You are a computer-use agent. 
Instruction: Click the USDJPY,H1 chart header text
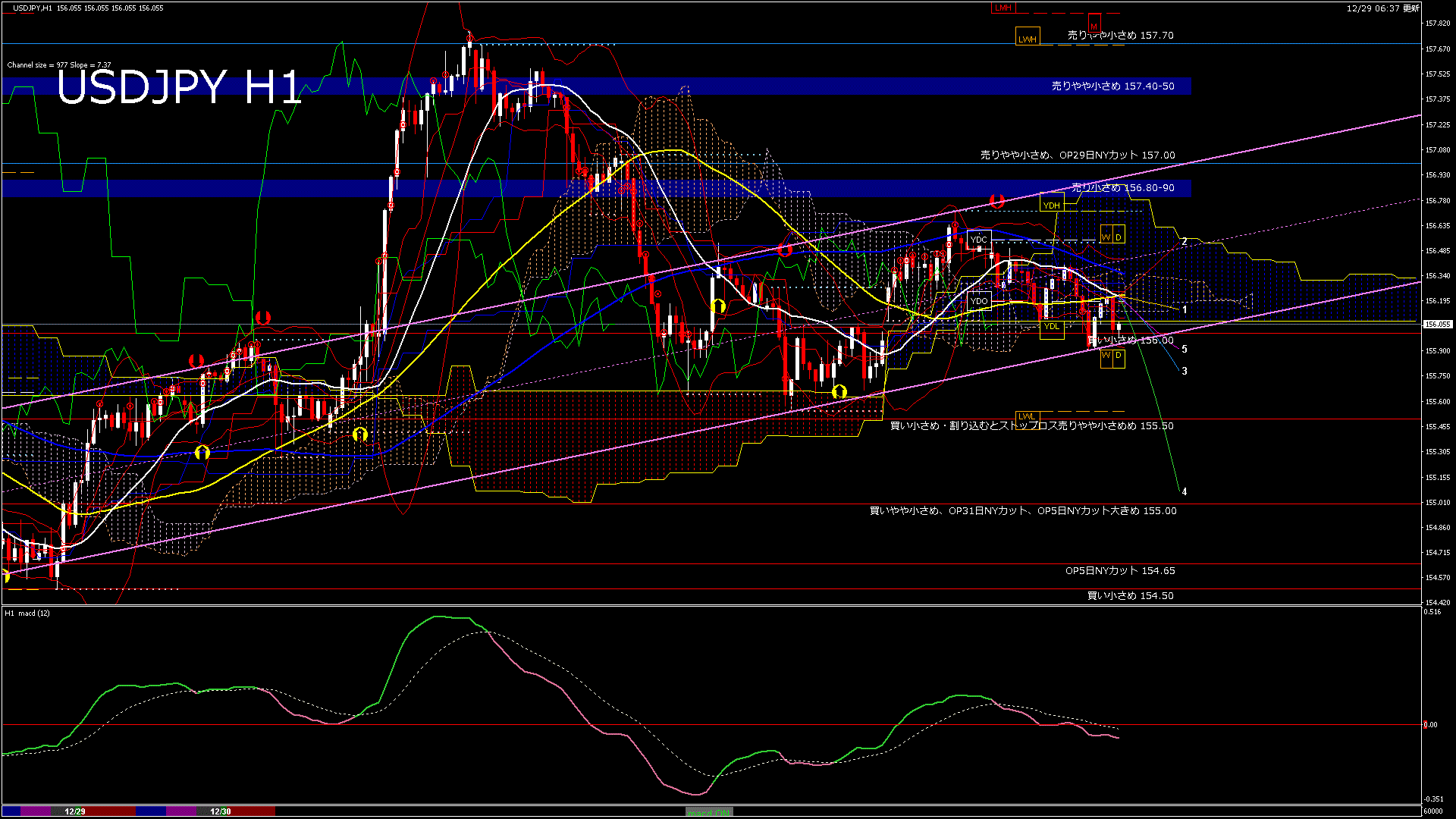point(33,8)
